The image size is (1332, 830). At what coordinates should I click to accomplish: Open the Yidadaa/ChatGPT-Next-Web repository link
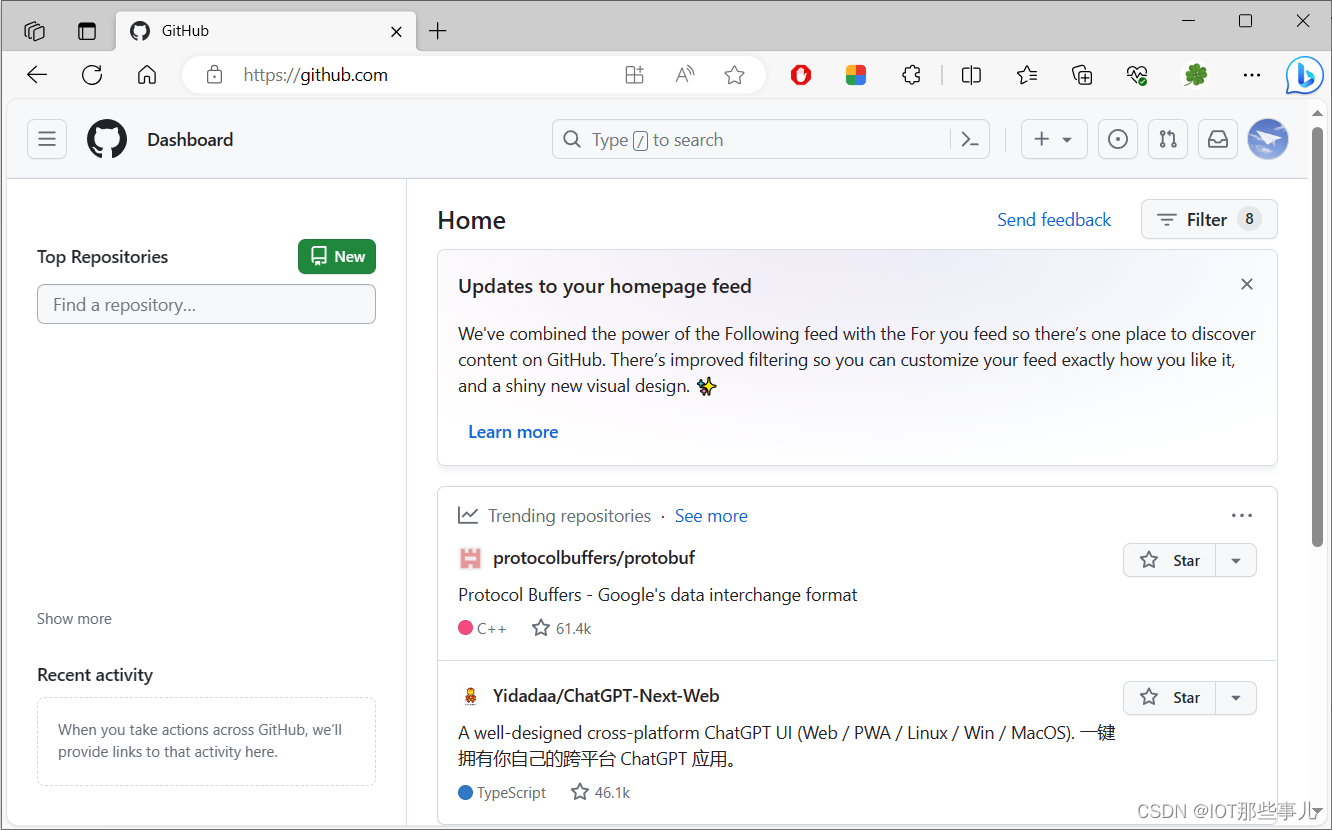(x=606, y=696)
